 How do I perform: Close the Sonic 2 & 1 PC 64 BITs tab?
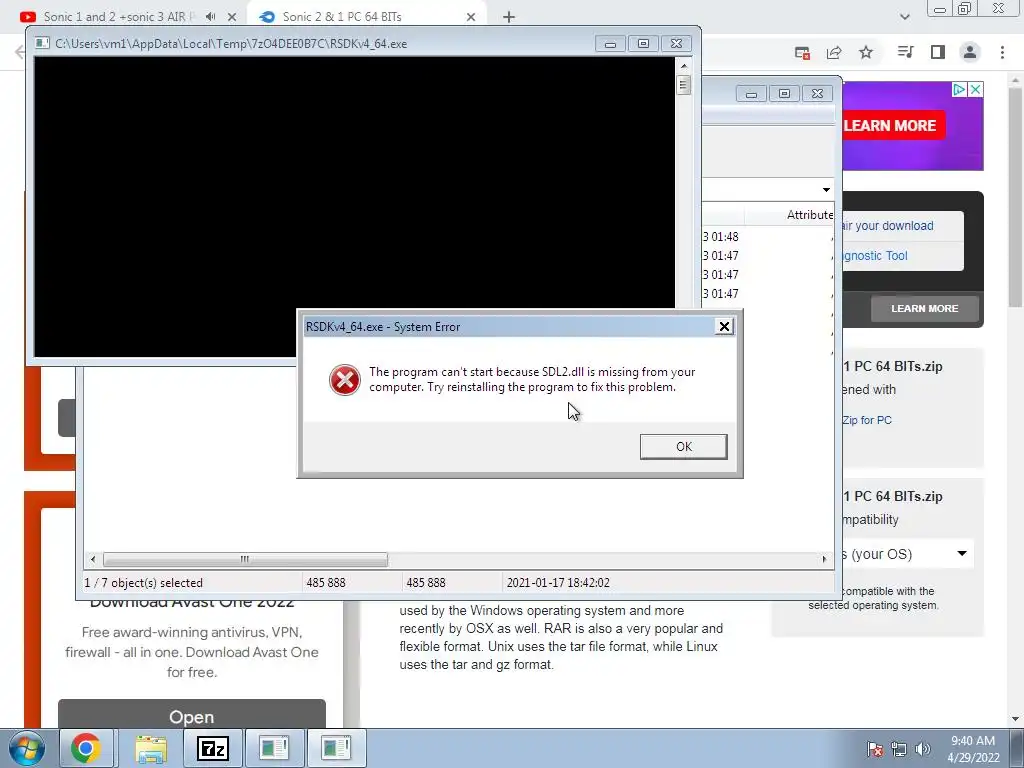[471, 17]
